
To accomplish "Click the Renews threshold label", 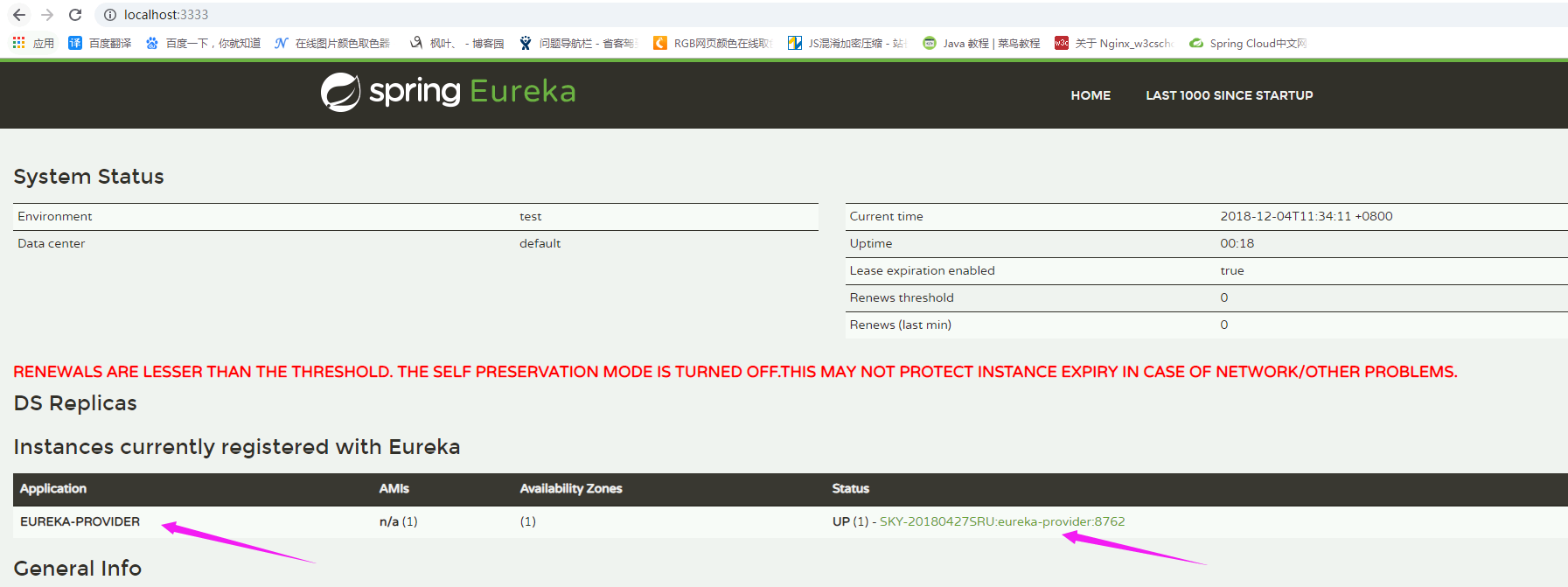I will 901,297.
